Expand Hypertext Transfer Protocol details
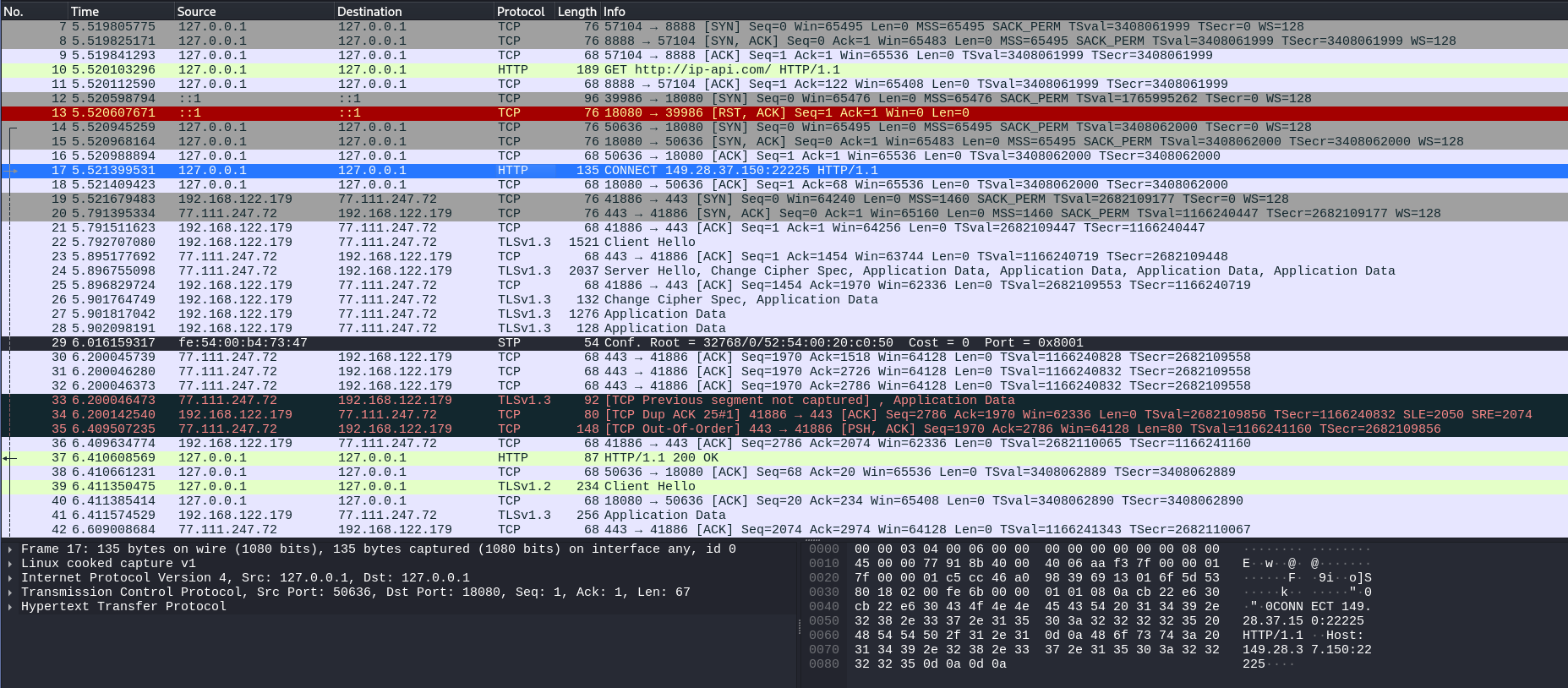The width and height of the screenshot is (1568, 688). pos(10,607)
